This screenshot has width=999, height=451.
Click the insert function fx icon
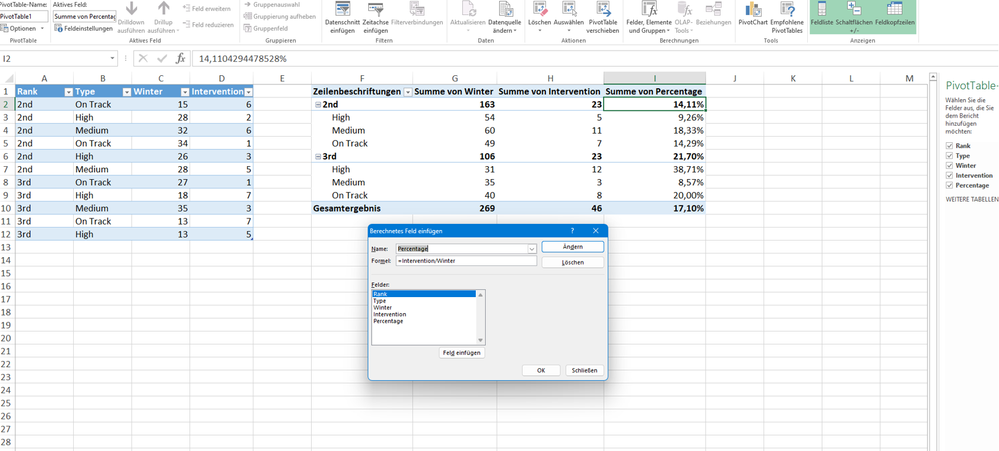181,58
